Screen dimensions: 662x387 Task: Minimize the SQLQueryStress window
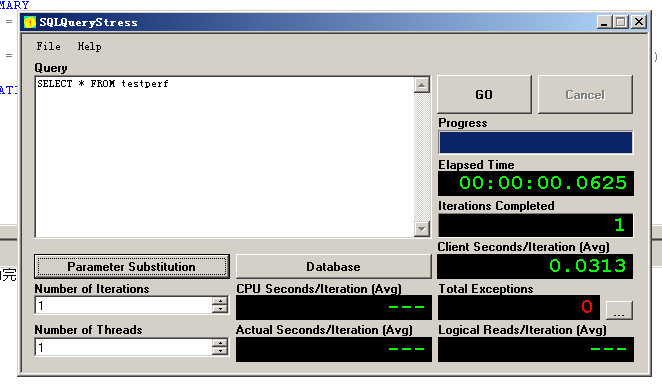coord(604,22)
